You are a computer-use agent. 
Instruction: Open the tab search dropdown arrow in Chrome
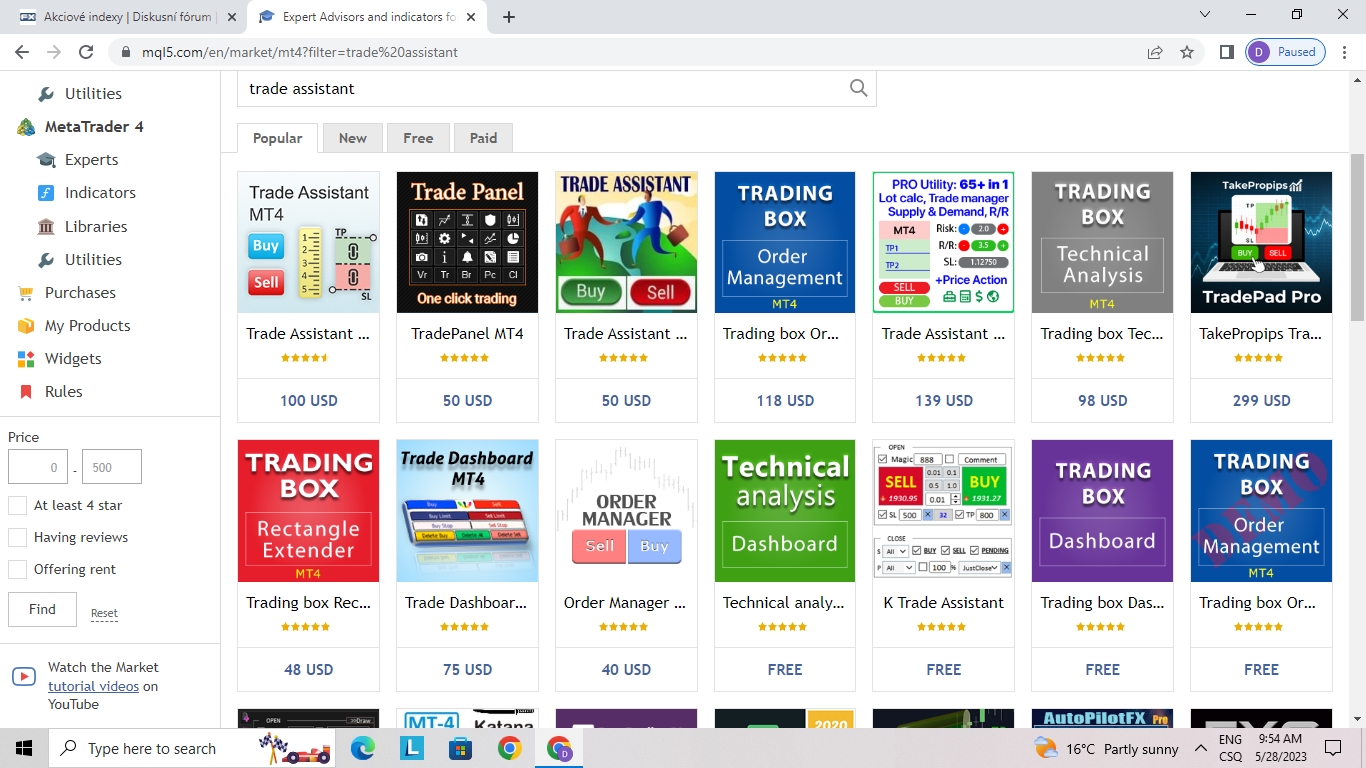pos(1204,15)
